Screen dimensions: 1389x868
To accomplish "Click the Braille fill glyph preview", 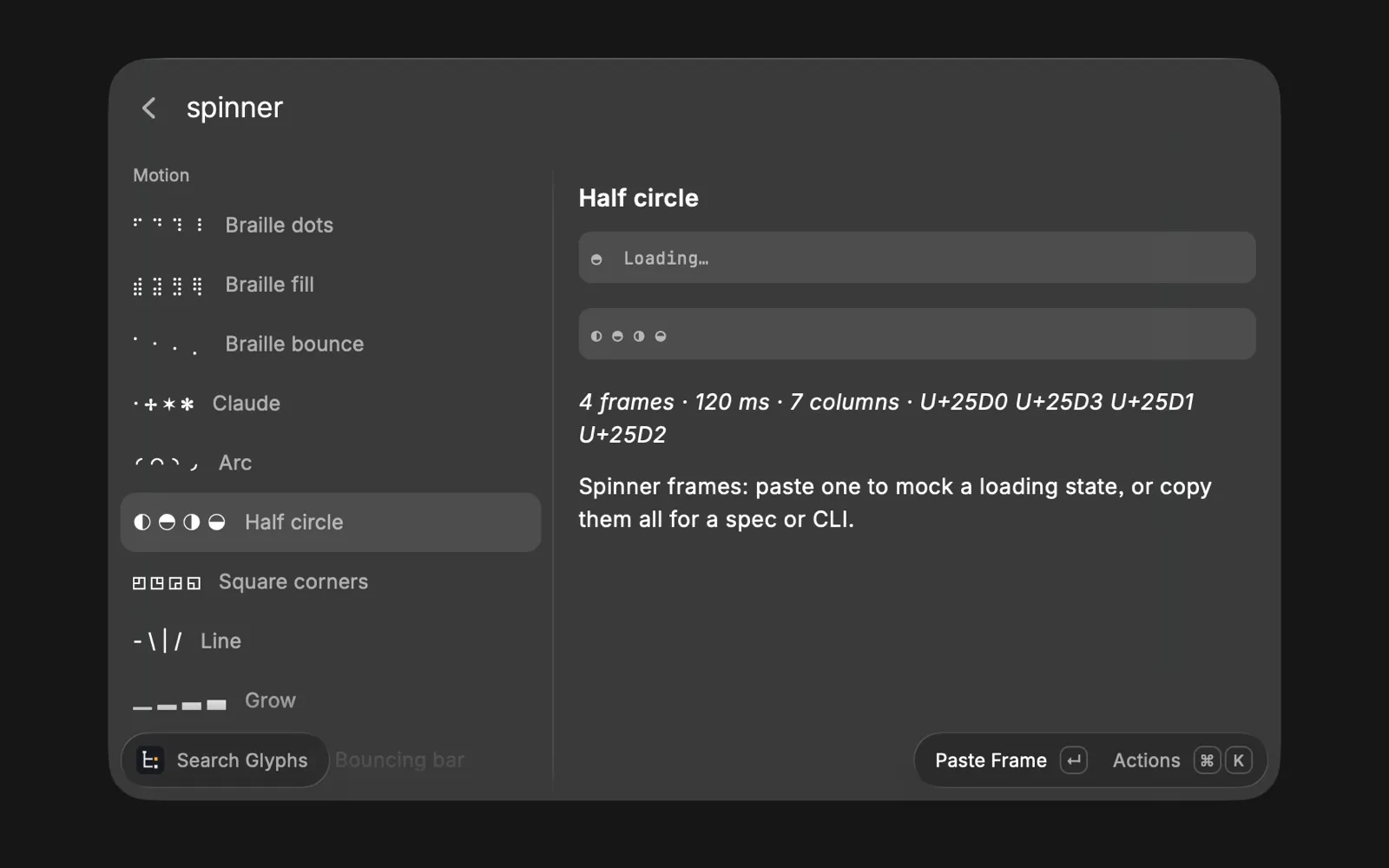I will coord(168,286).
